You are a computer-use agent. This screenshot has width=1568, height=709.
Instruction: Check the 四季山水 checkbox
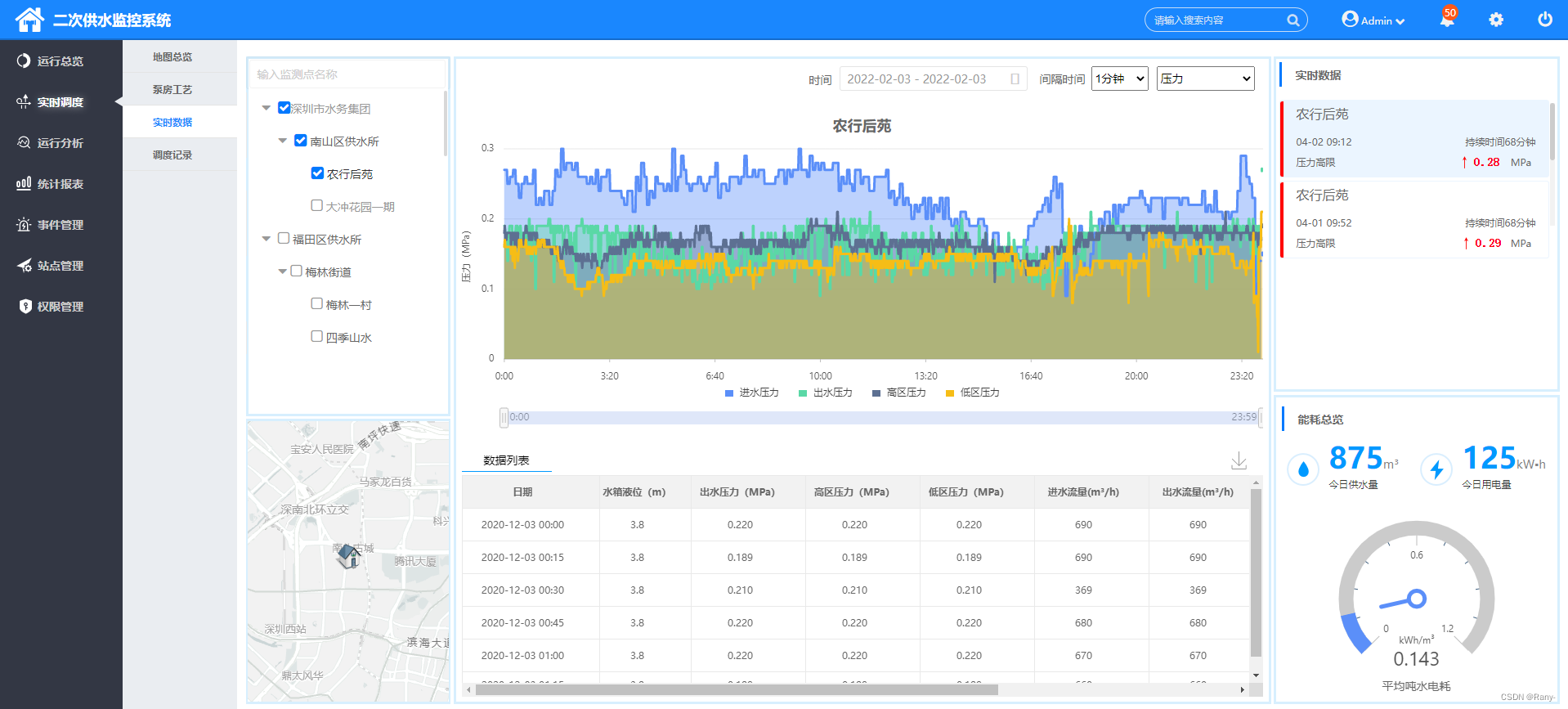point(316,336)
